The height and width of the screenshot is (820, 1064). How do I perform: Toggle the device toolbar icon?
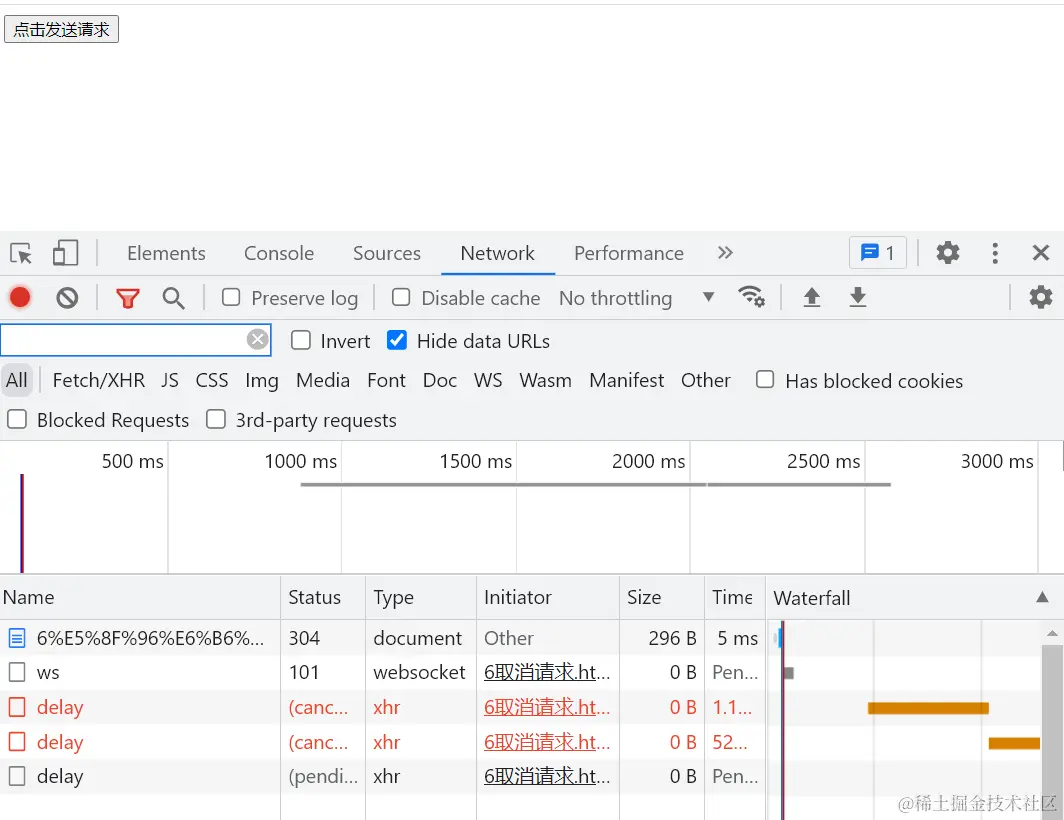66,253
